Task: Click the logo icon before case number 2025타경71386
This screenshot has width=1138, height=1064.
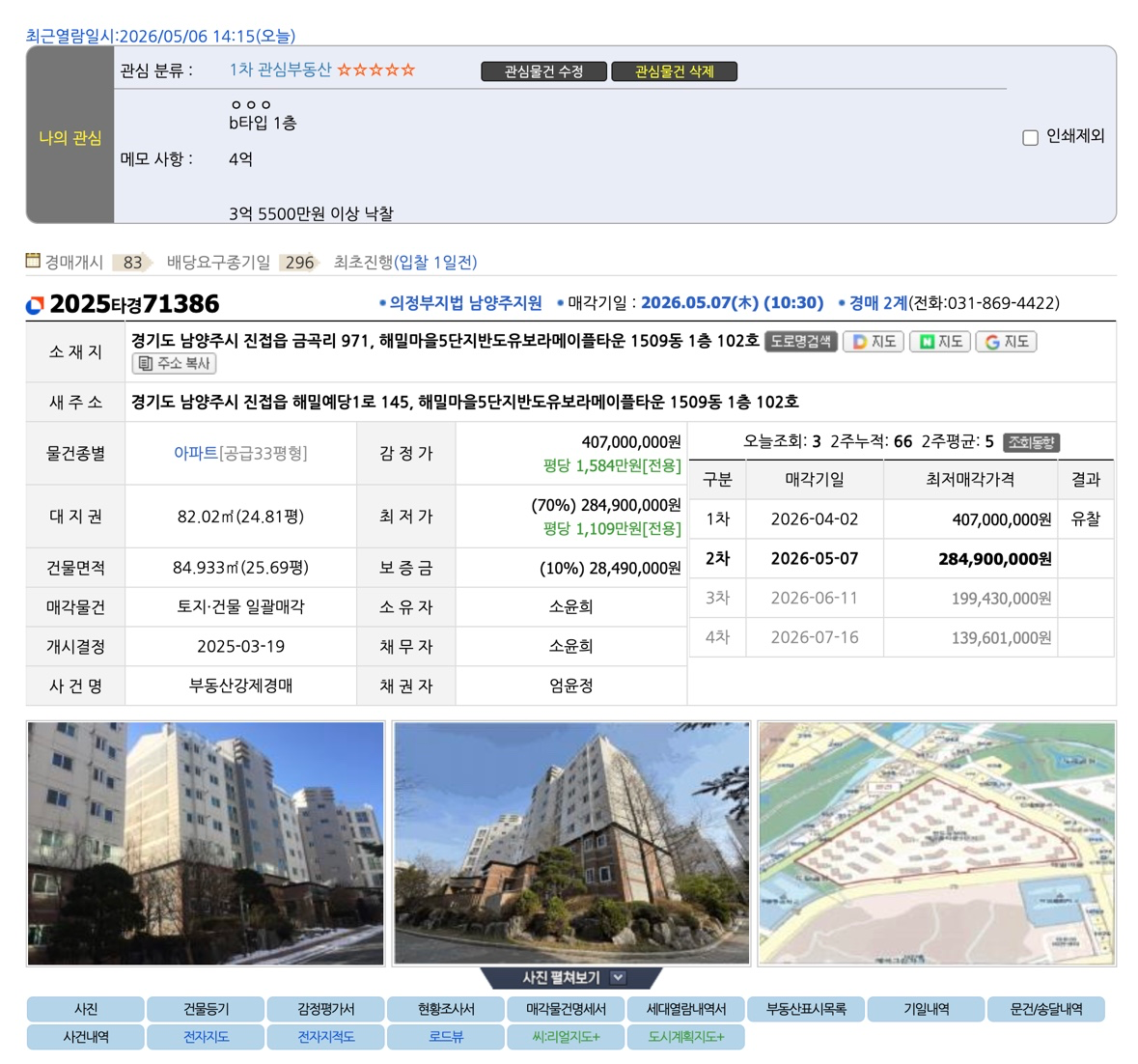Action: click(x=35, y=305)
